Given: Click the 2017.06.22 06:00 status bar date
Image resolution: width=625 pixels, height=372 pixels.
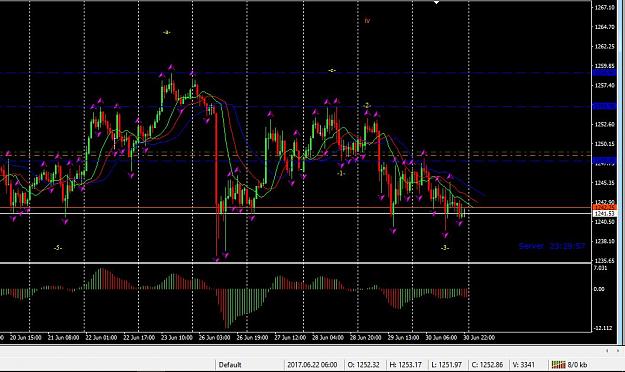Looking at the screenshot, I should click(312, 364).
